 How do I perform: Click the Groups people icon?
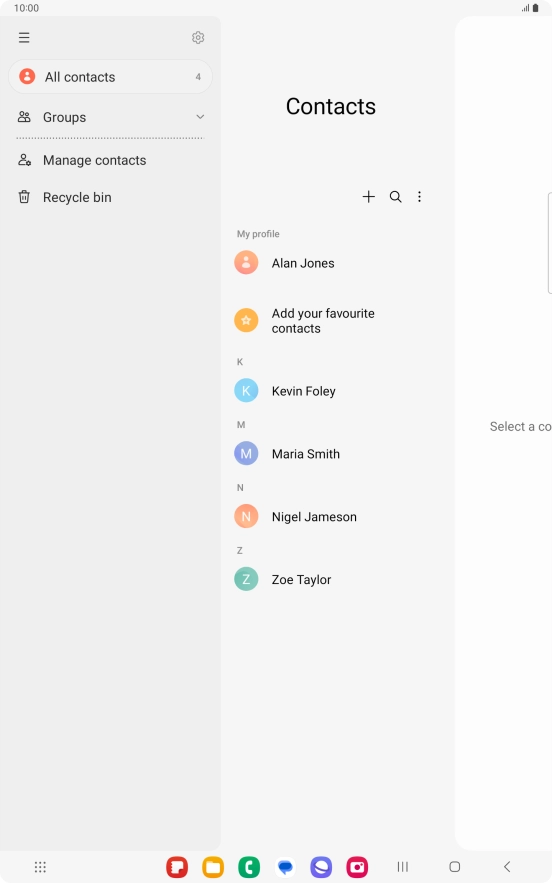click(x=24, y=117)
